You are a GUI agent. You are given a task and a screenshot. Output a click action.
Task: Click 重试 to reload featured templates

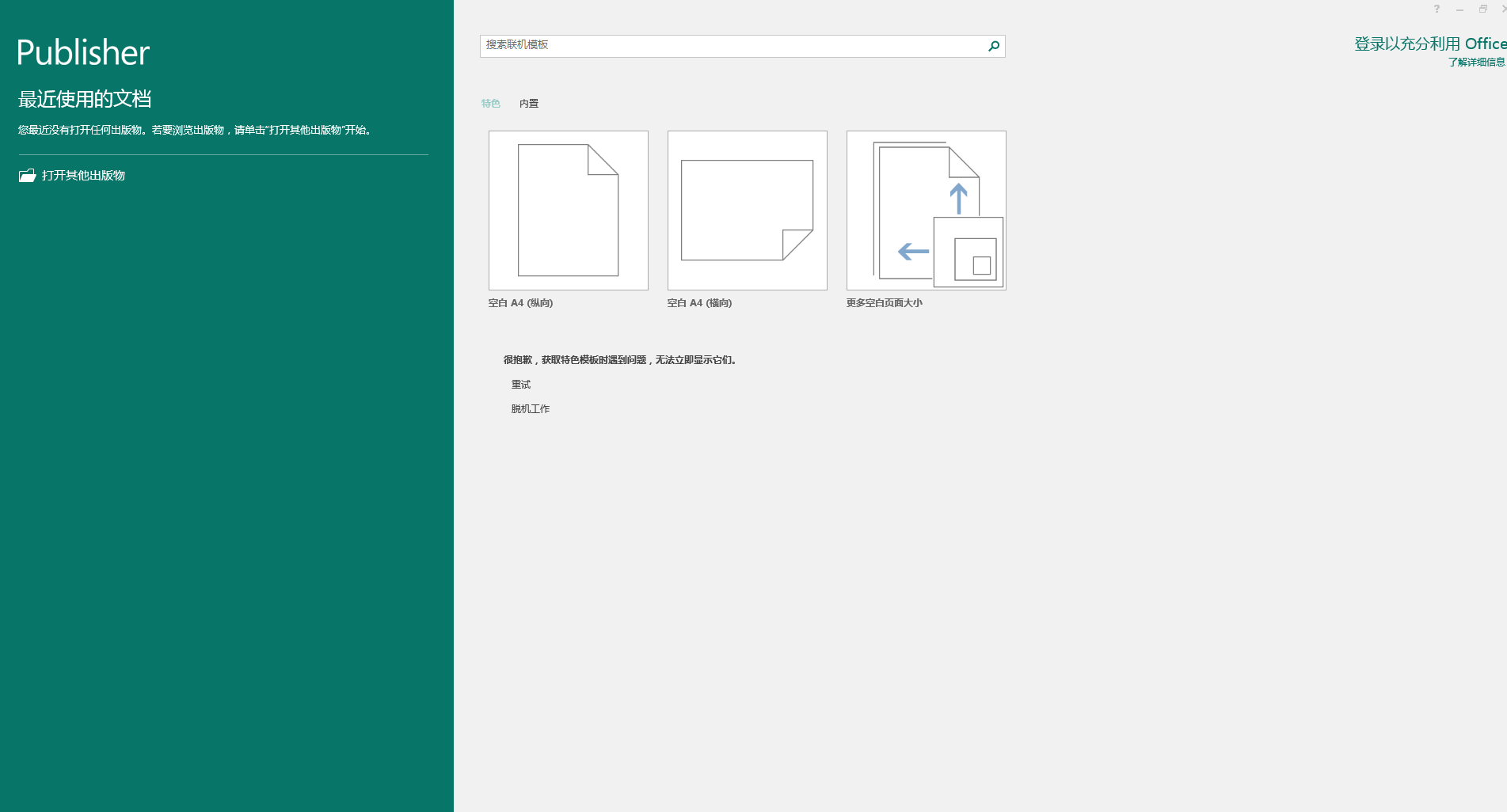[x=521, y=384]
